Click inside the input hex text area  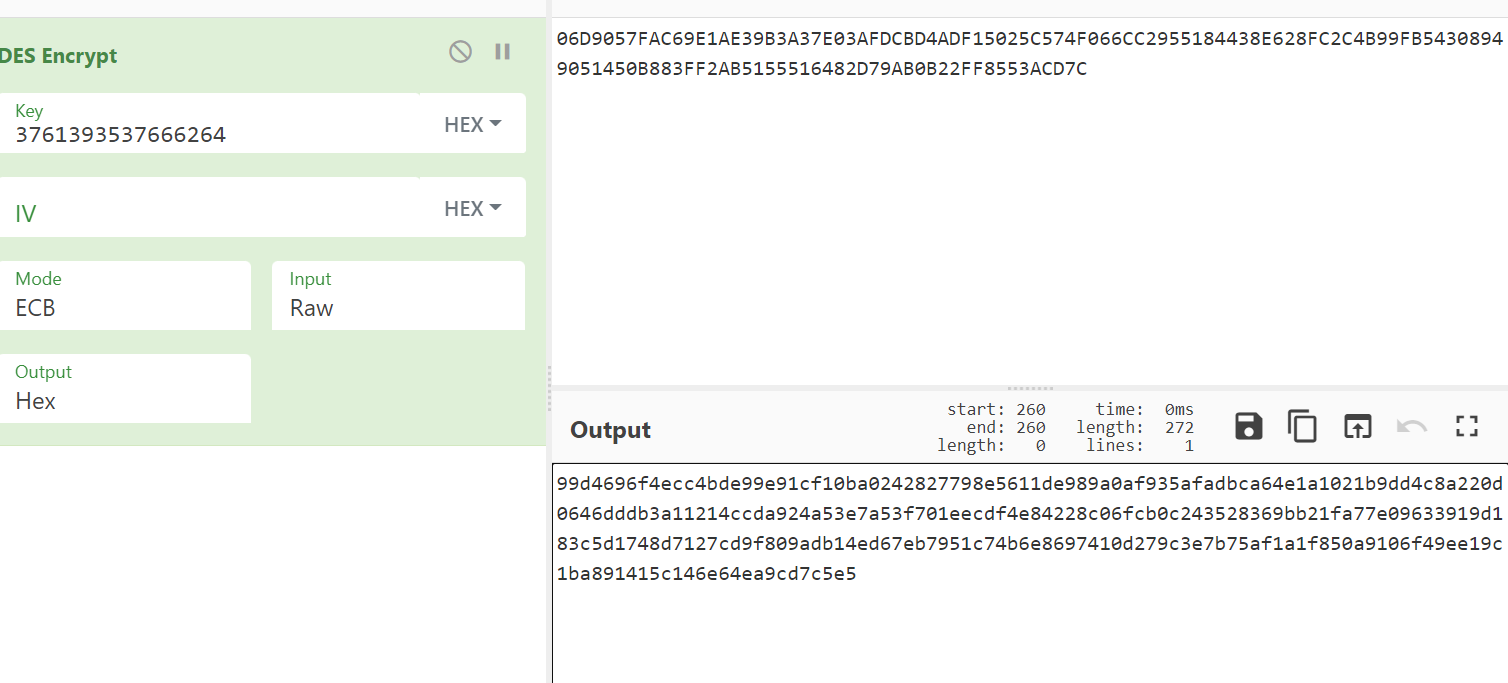pos(1028,220)
